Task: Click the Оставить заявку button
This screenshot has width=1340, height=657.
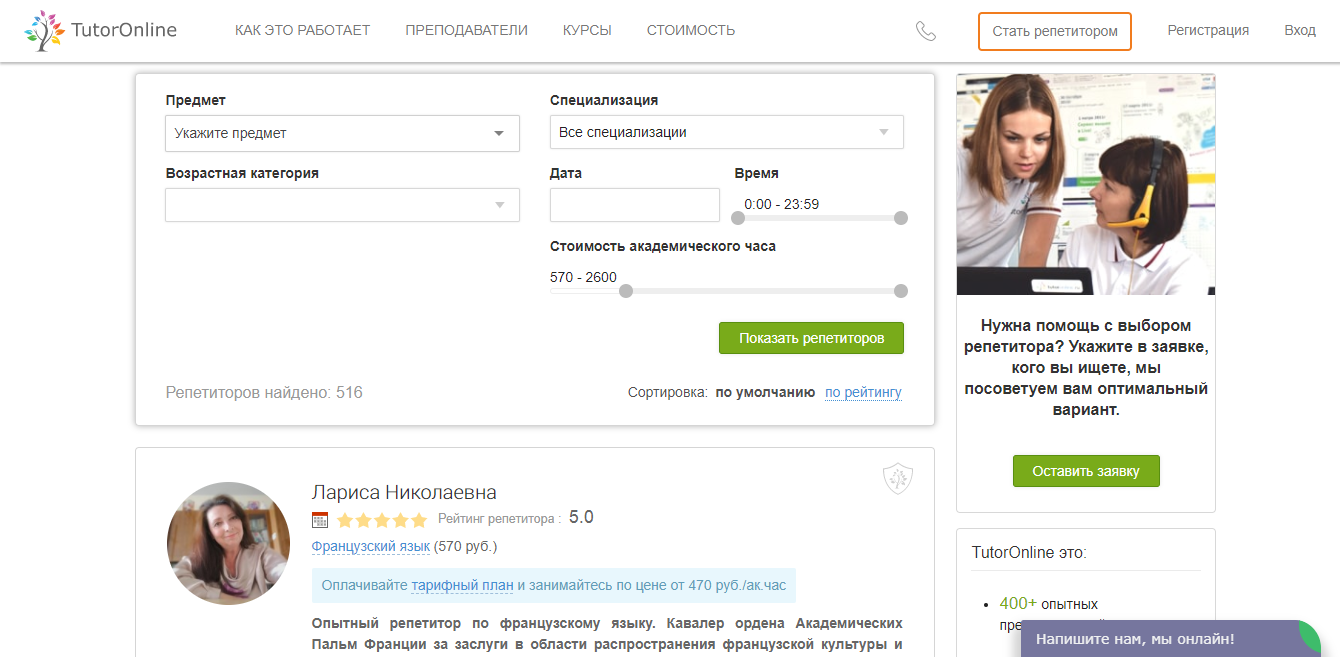Action: [1086, 470]
